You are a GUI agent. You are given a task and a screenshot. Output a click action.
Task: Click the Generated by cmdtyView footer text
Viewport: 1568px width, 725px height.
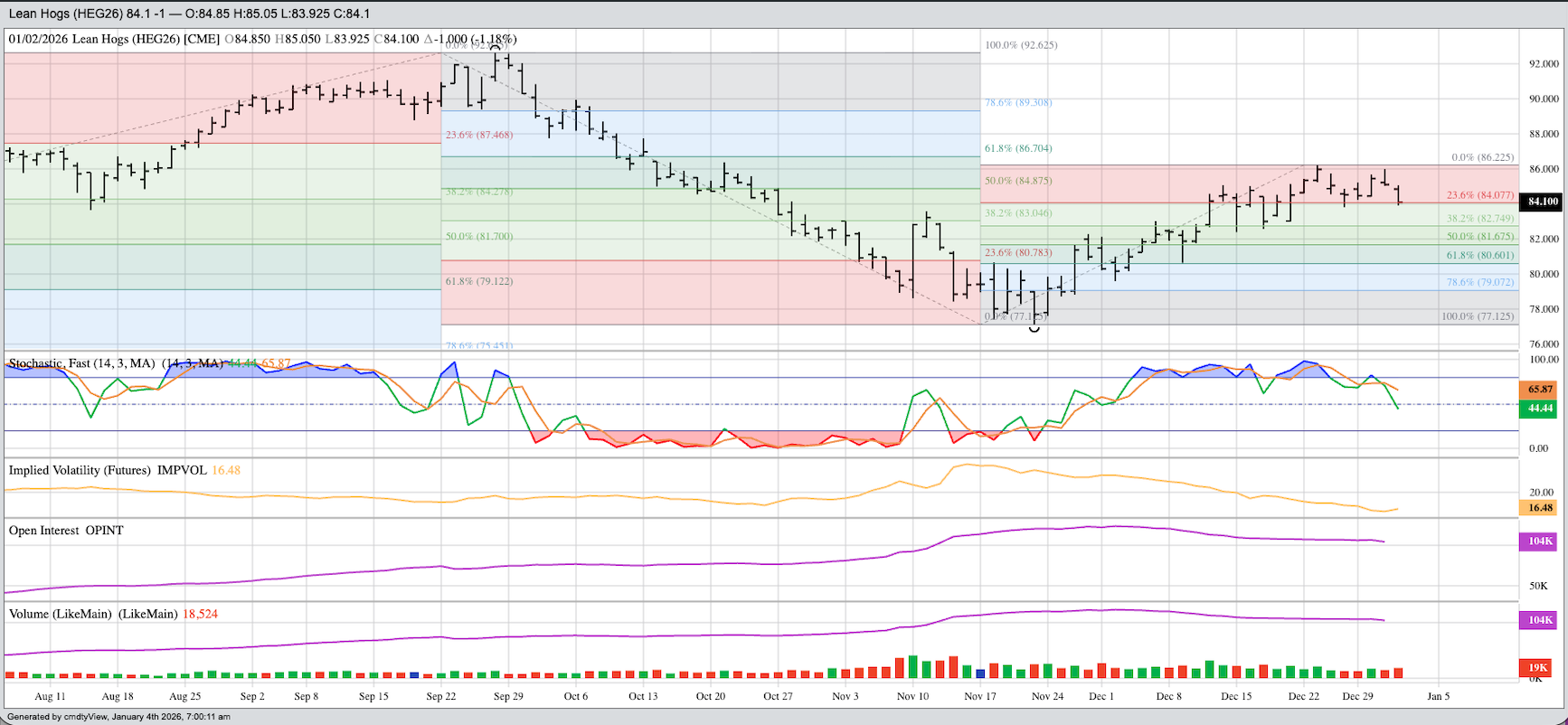[118, 717]
